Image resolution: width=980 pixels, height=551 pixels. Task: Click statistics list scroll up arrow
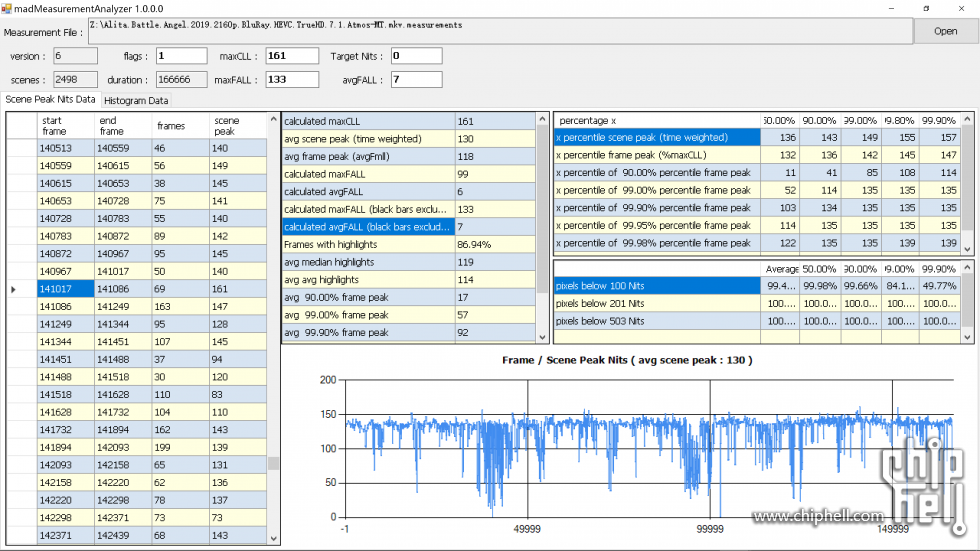pyautogui.click(x=542, y=119)
